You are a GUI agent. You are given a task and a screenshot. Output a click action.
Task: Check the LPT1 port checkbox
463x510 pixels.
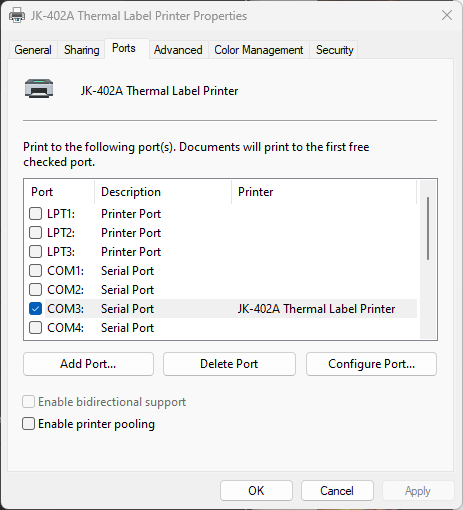pyautogui.click(x=35, y=214)
